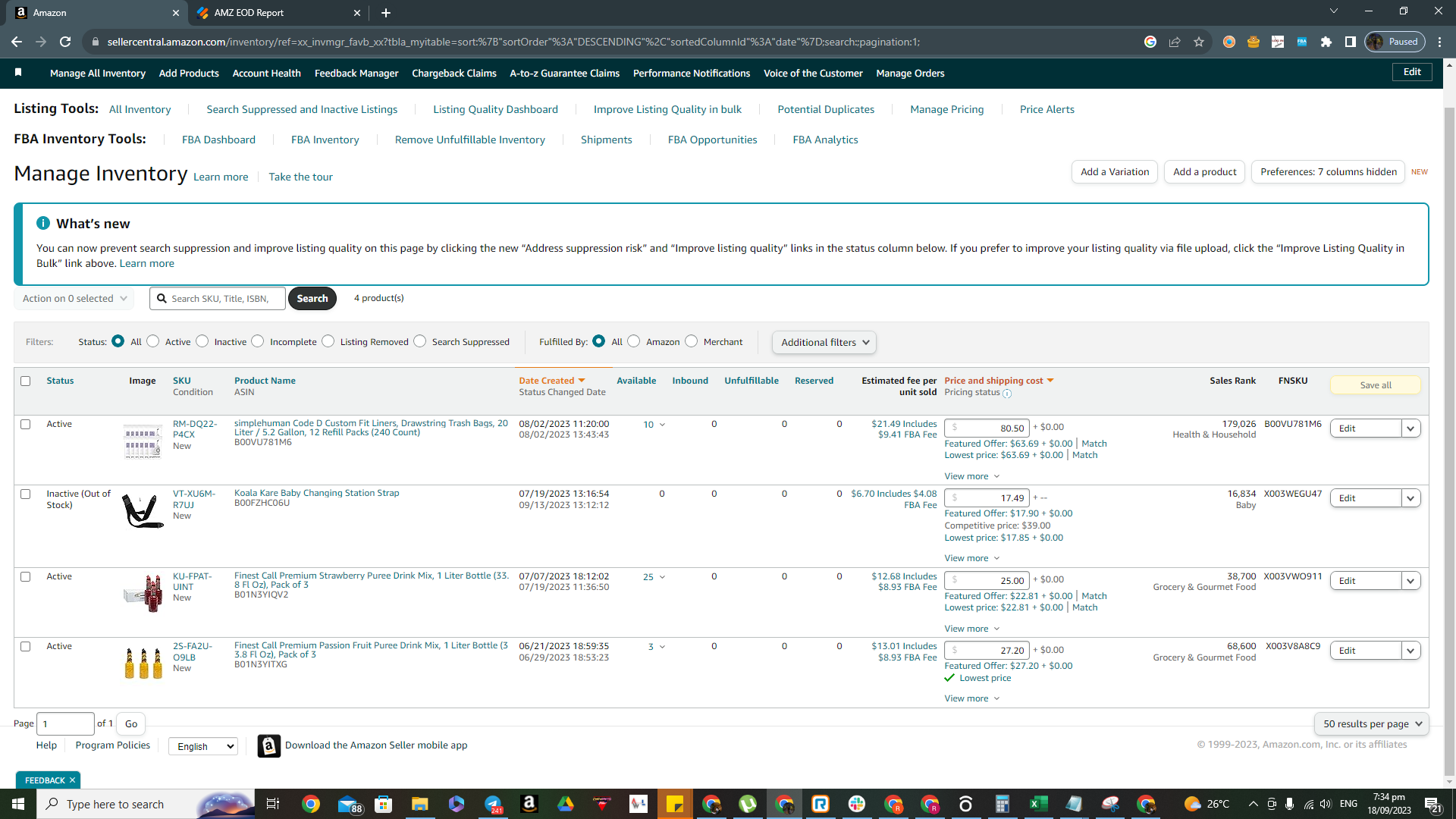Open a new browser tab
Screen dimensions: 1456x819
(x=386, y=13)
